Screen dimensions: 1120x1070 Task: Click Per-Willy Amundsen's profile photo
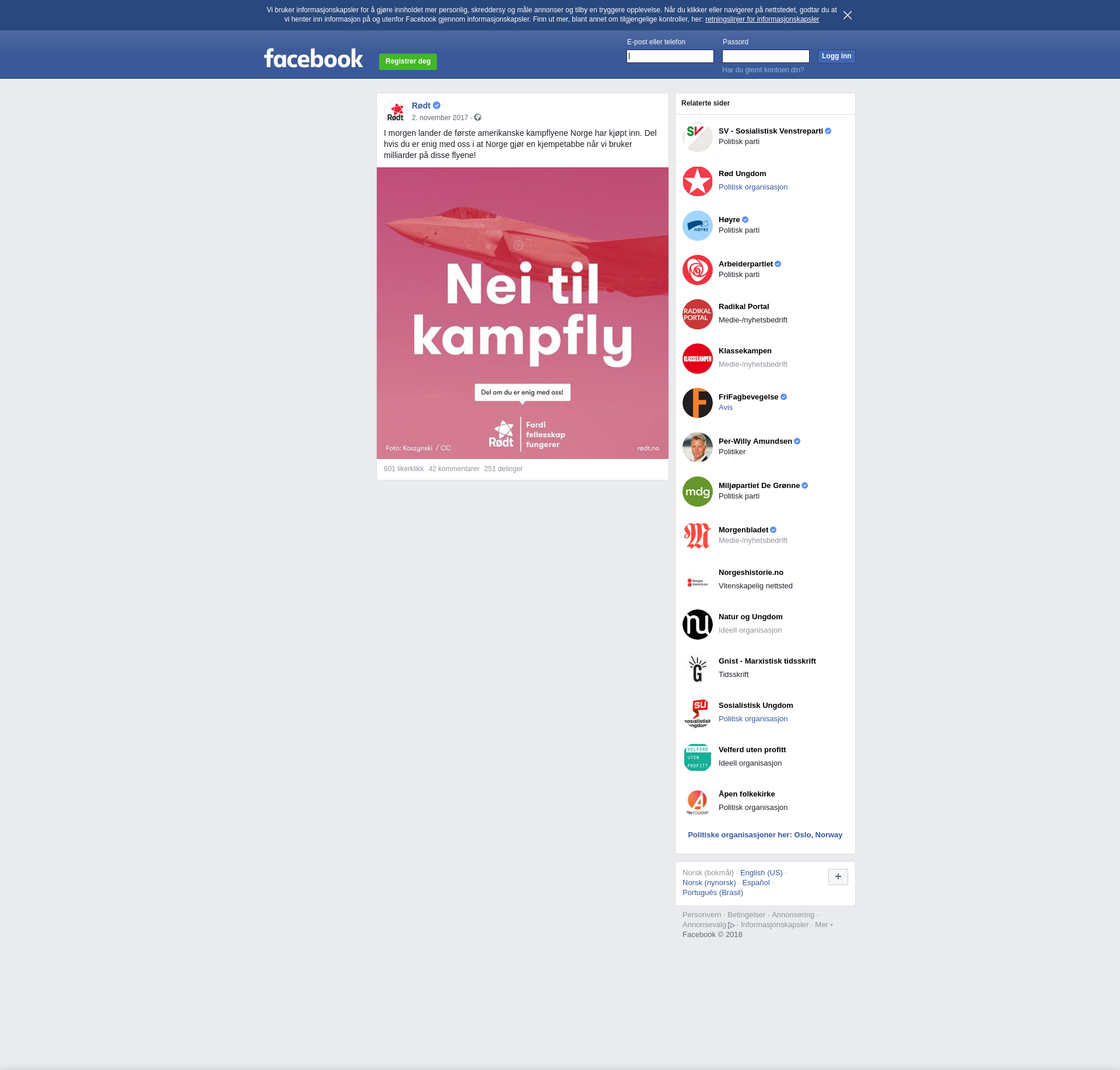coord(698,447)
